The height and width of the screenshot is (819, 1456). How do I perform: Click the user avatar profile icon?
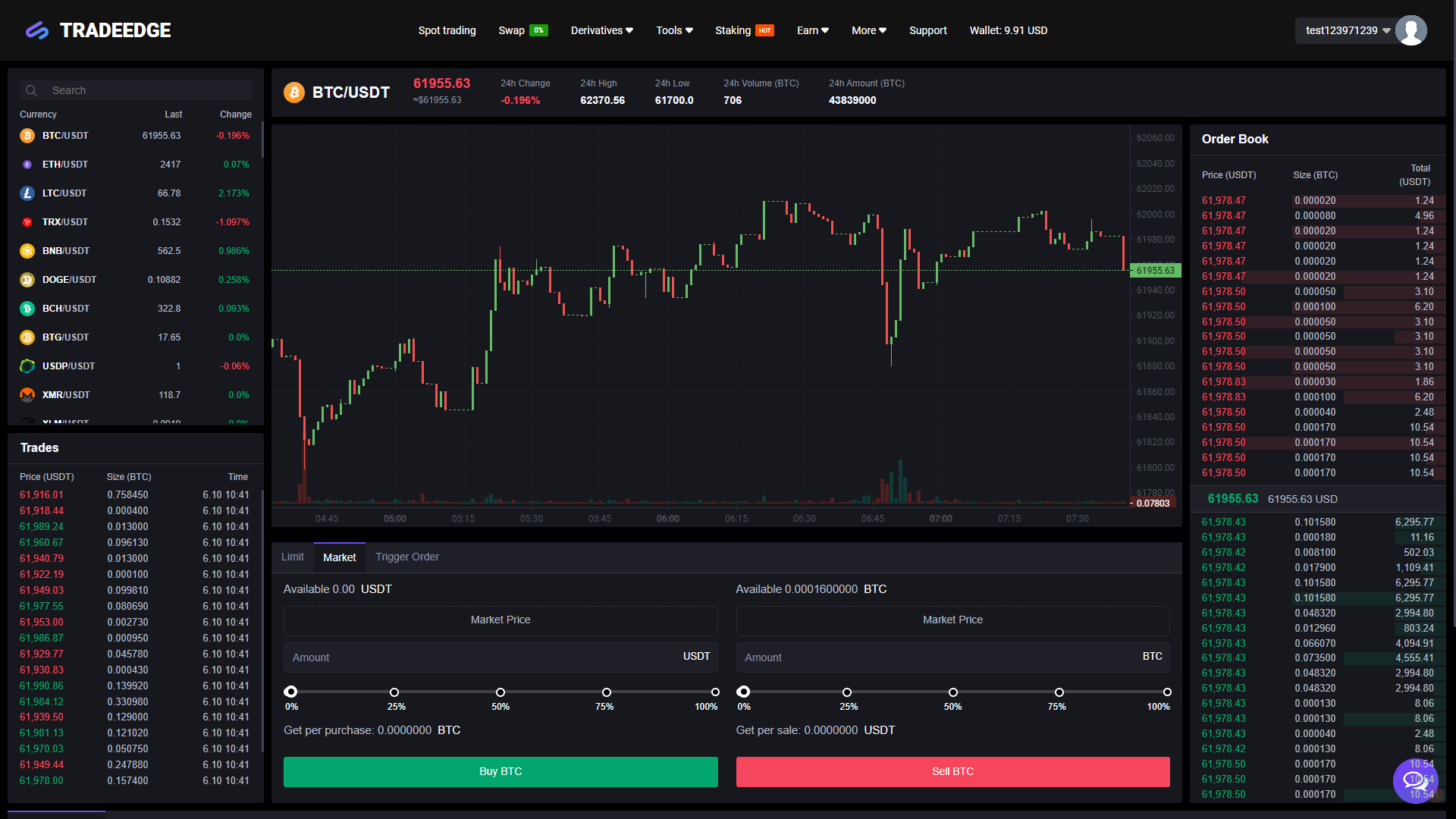pos(1410,30)
